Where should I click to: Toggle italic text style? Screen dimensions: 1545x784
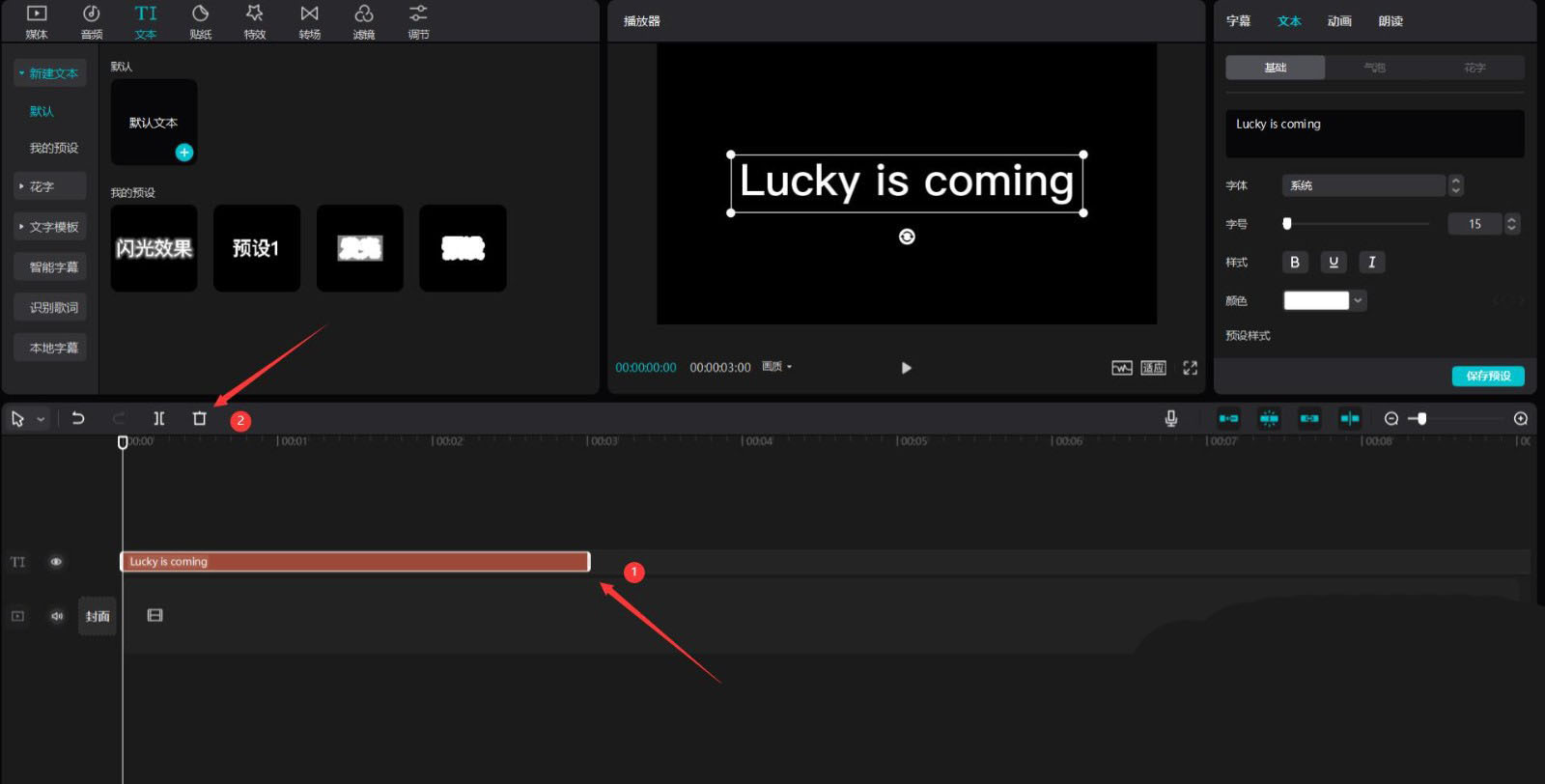click(1371, 262)
